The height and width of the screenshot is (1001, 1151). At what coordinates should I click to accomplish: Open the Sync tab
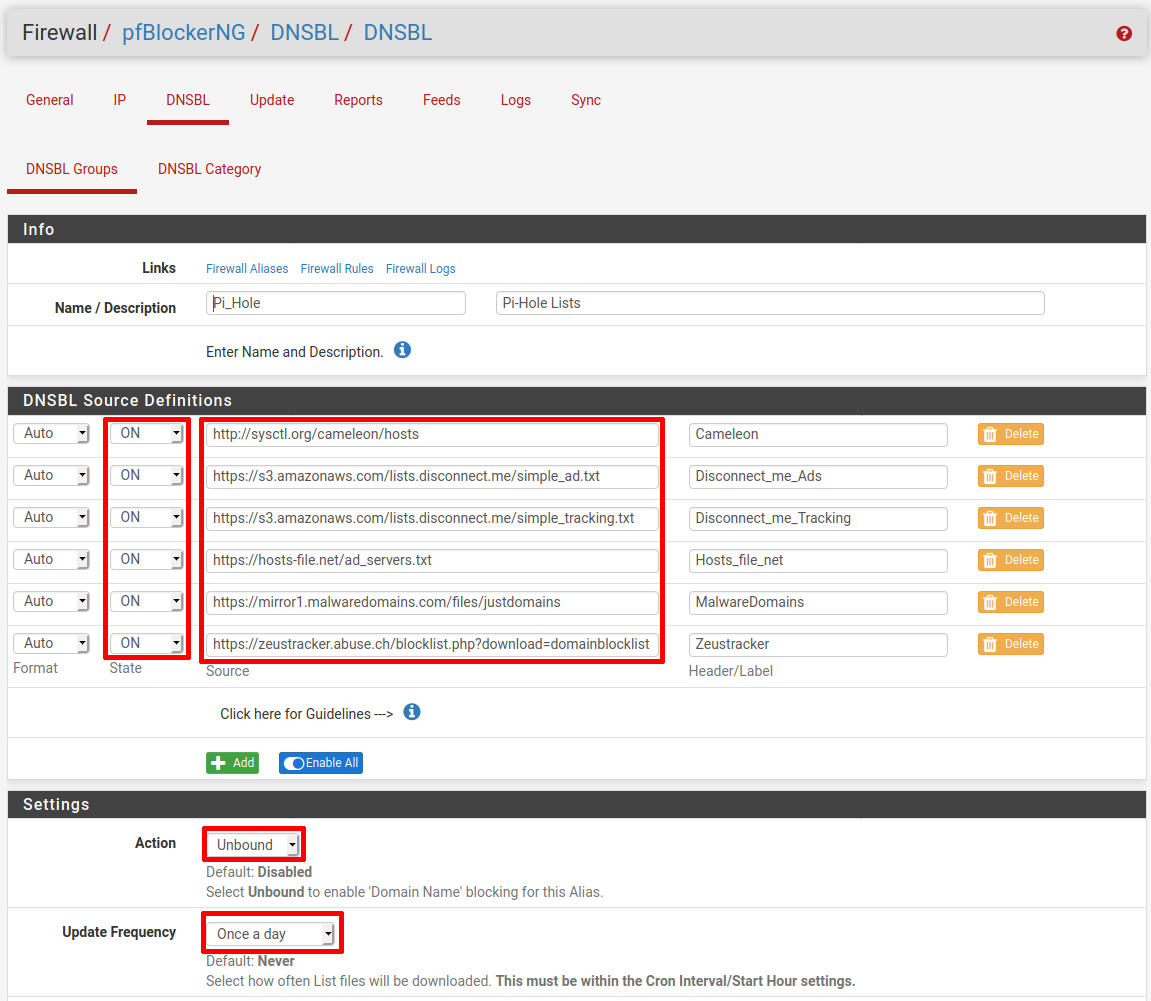586,100
